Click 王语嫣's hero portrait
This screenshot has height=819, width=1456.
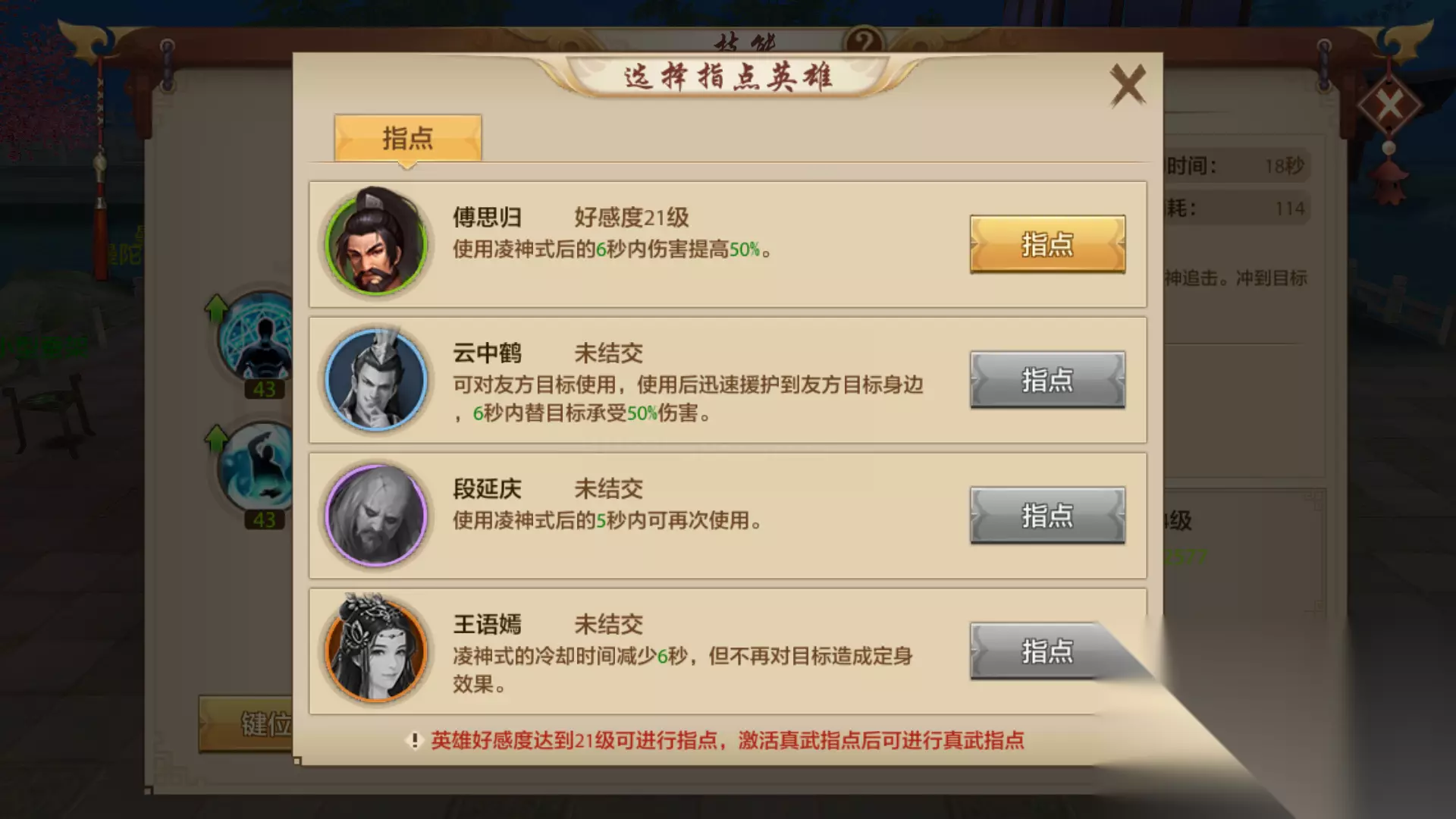[x=375, y=649]
